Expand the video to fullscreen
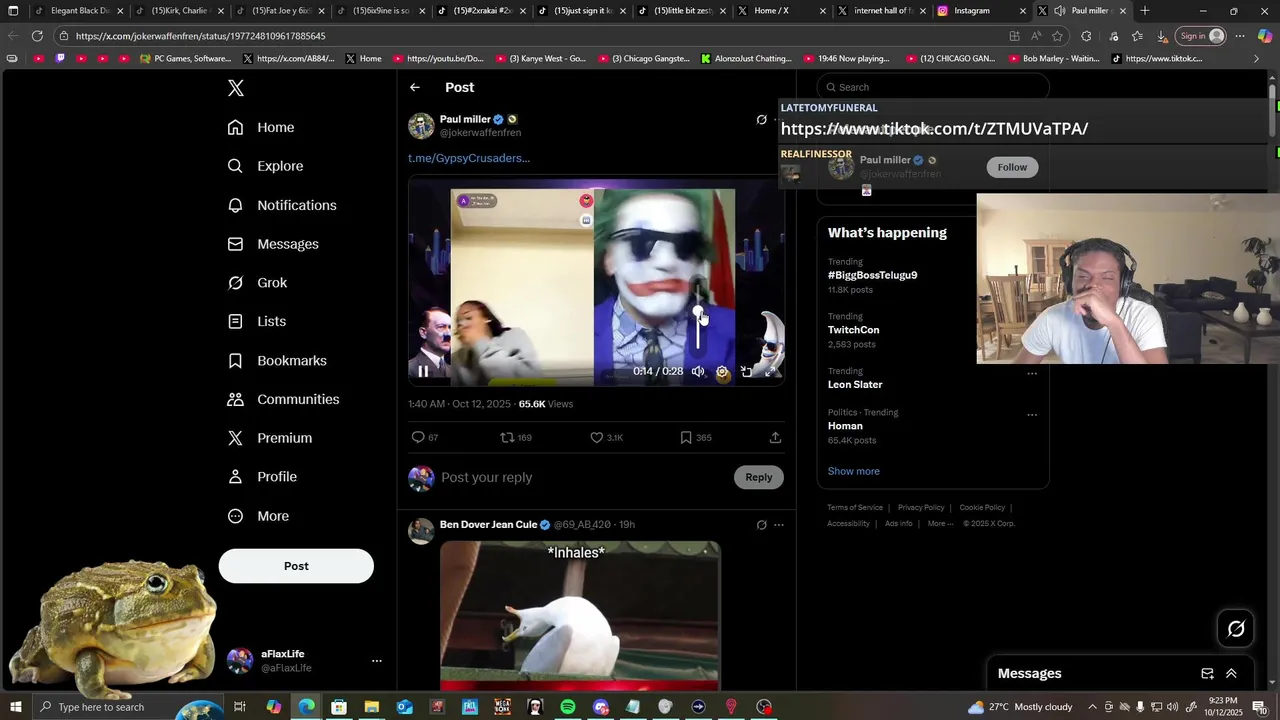 [x=771, y=371]
